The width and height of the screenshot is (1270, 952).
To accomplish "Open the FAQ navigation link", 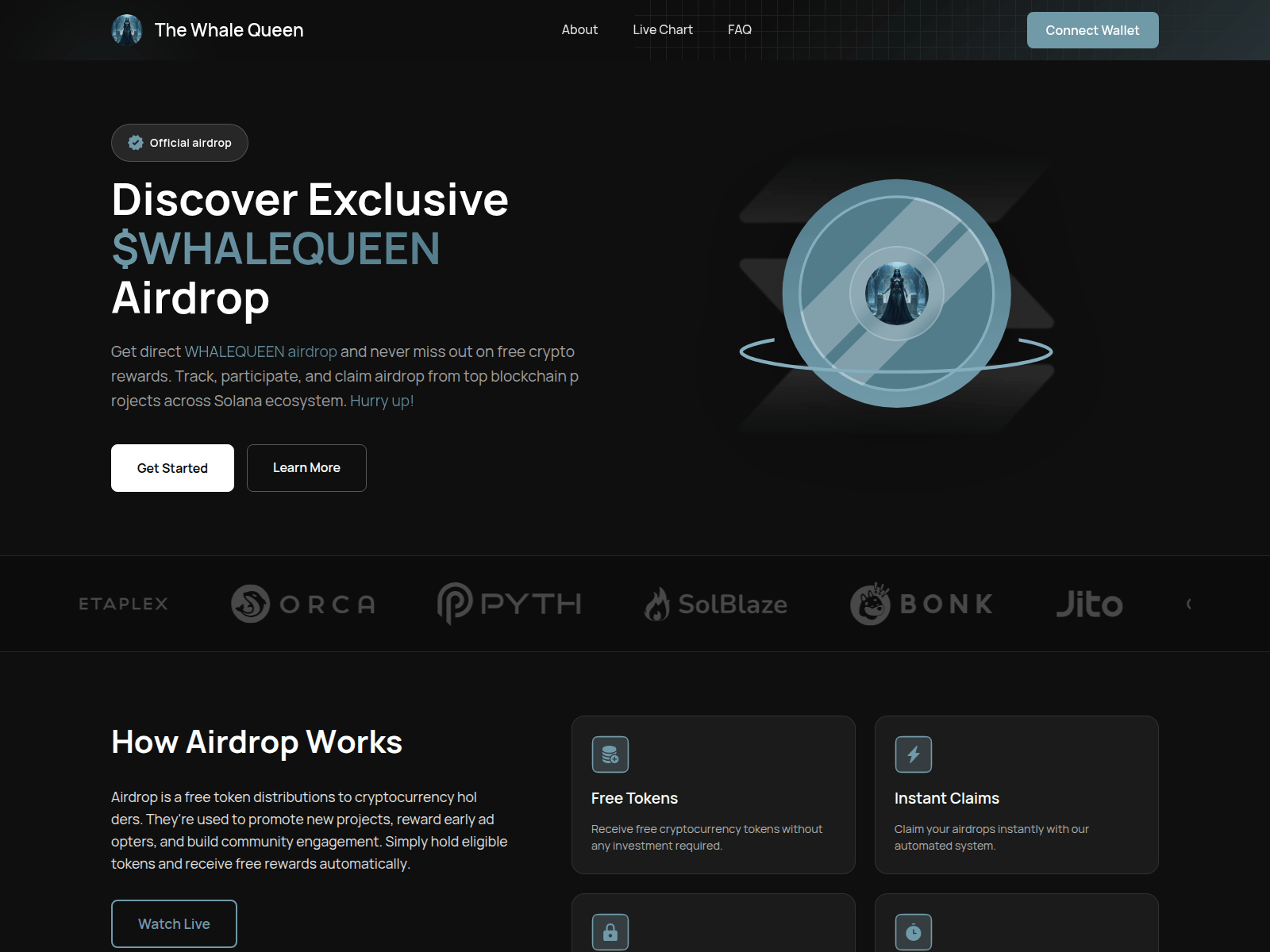I will tap(740, 30).
